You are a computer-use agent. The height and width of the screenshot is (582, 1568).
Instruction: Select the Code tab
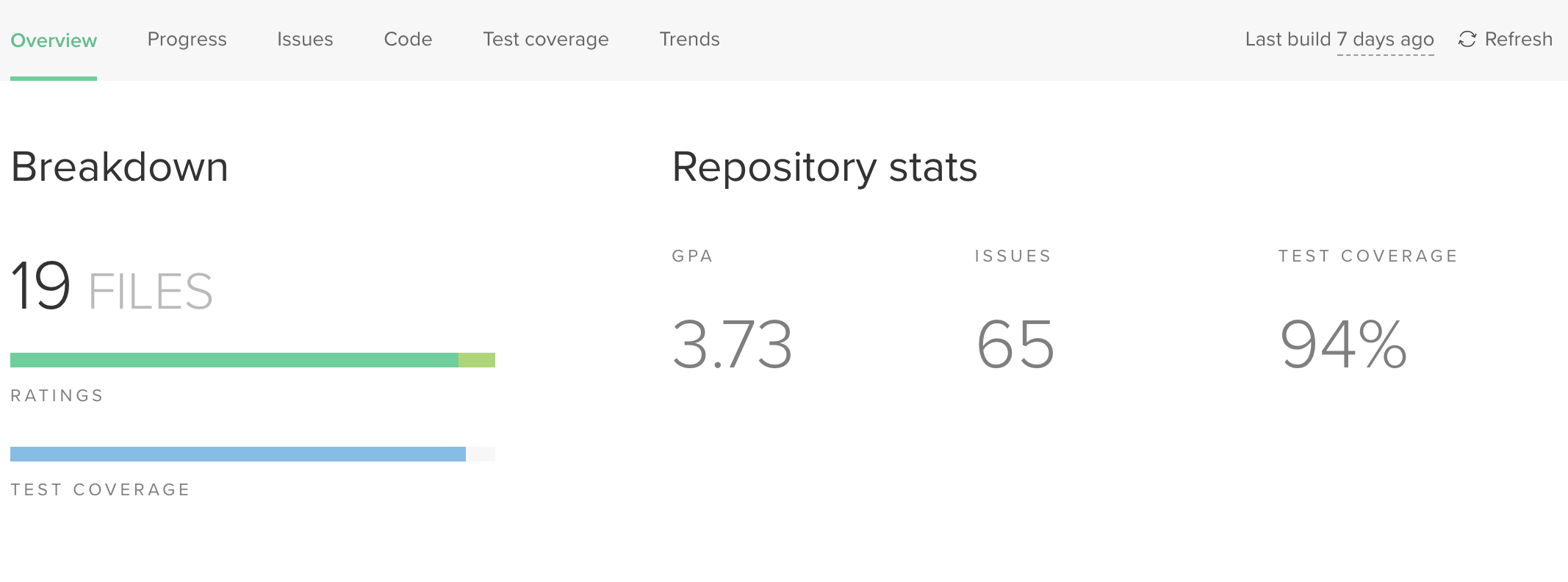pyautogui.click(x=408, y=40)
